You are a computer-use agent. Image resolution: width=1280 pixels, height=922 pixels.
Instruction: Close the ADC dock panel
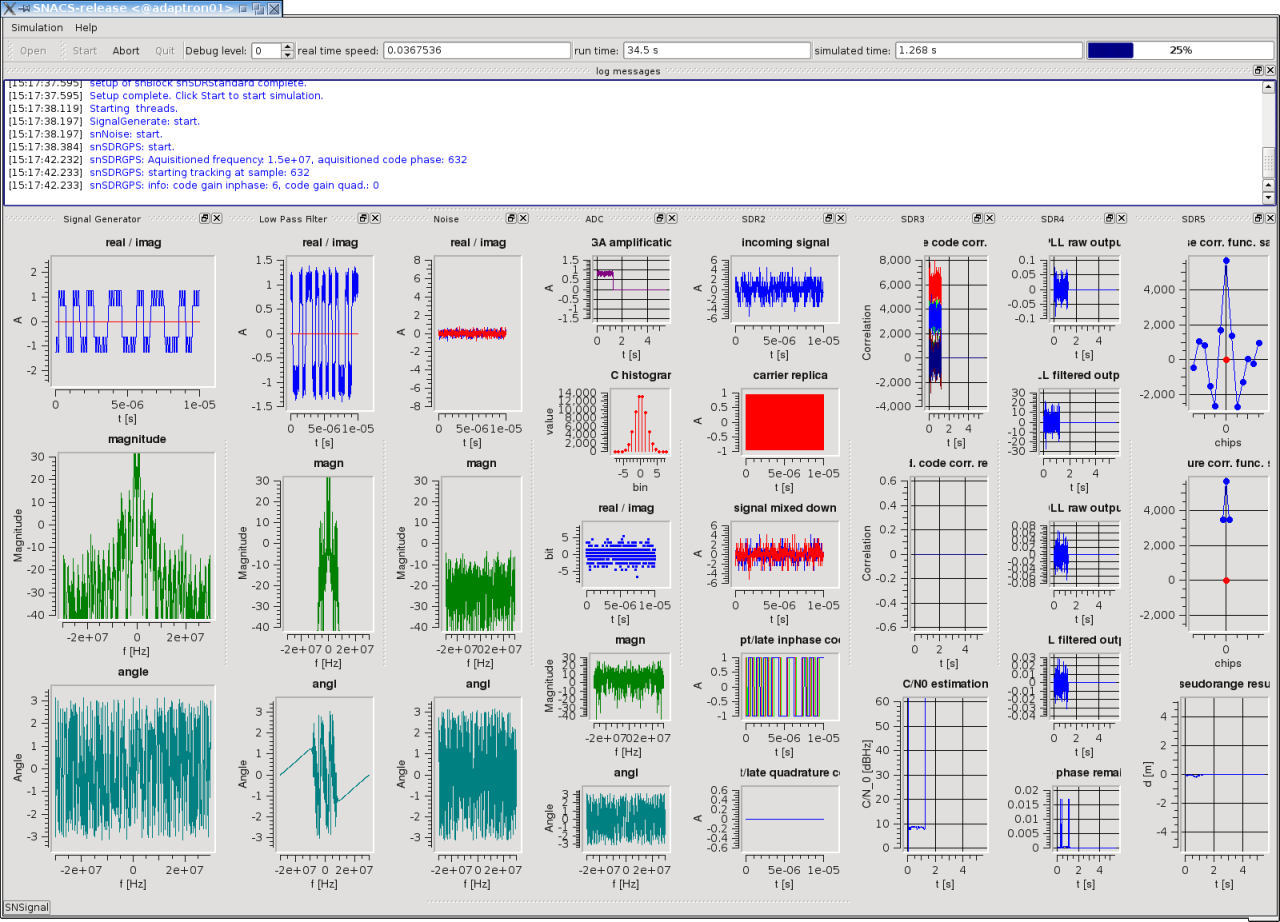(672, 218)
